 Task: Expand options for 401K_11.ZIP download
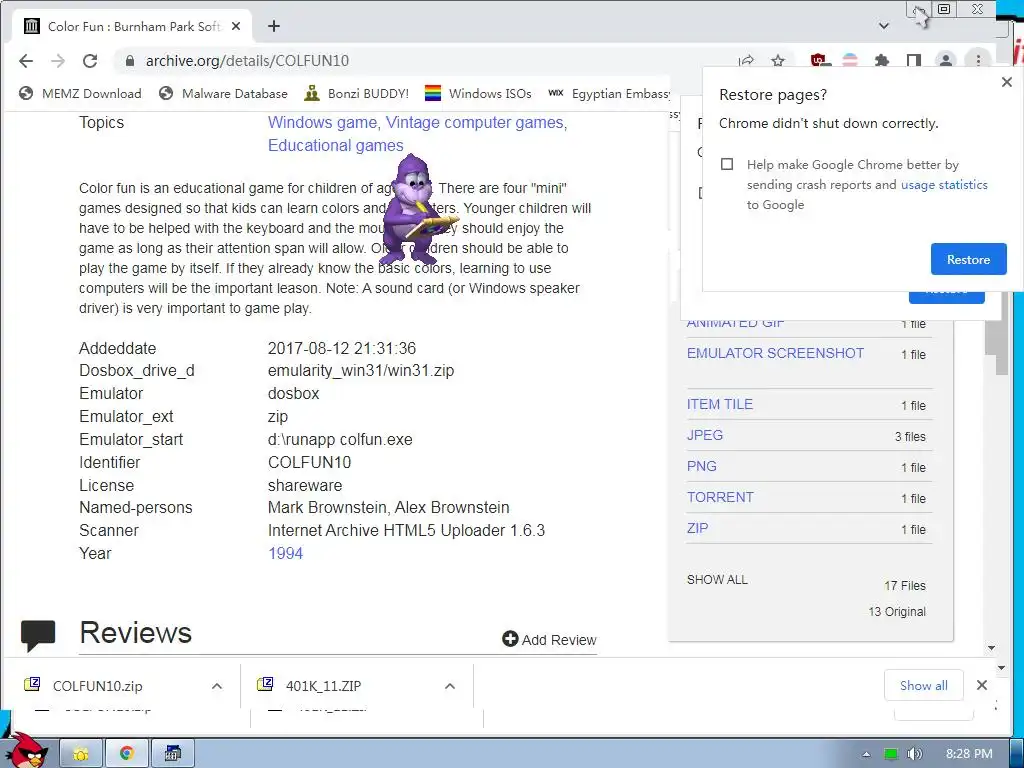pos(449,686)
